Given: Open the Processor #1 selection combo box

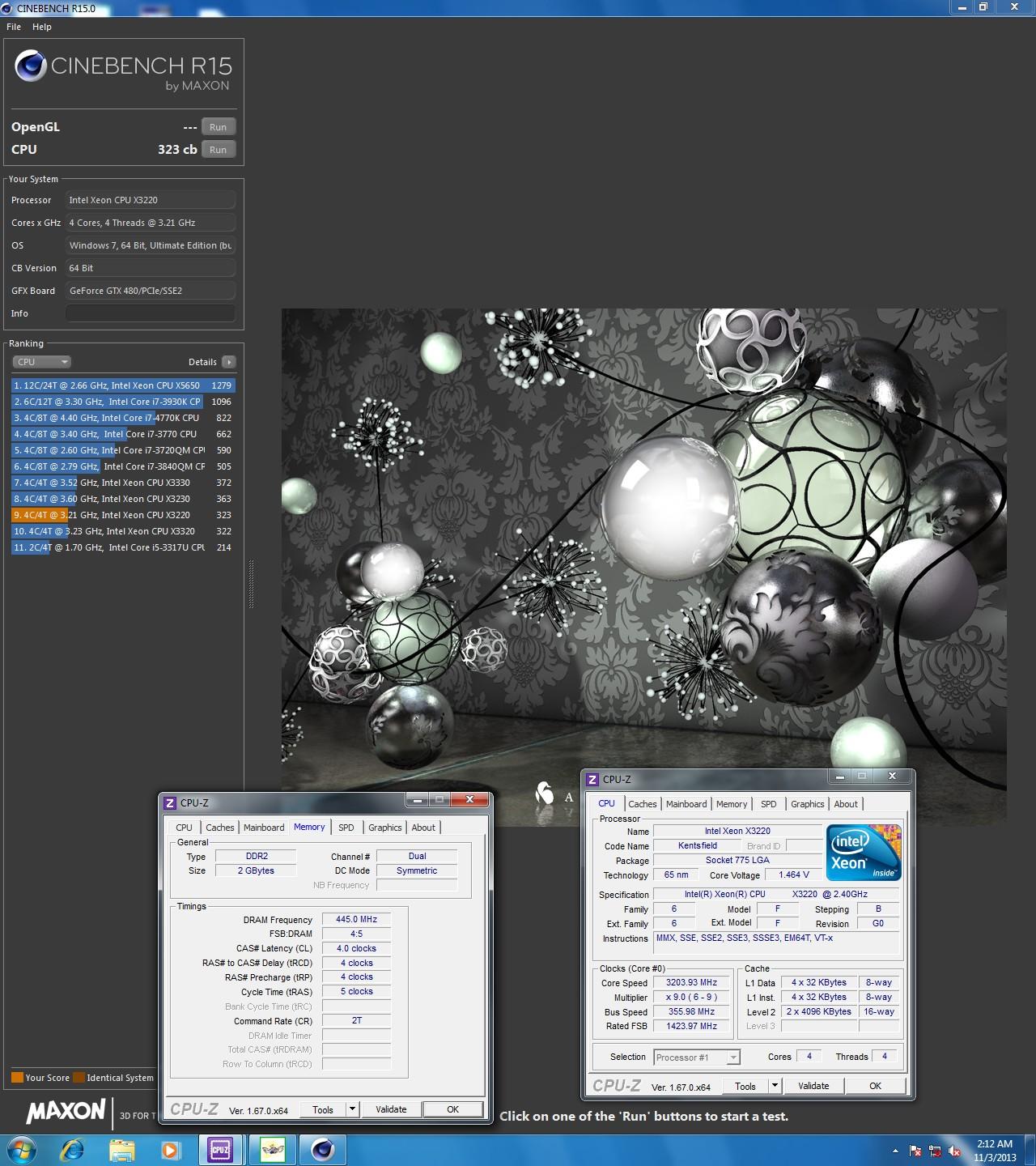Looking at the screenshot, I should 696,1057.
